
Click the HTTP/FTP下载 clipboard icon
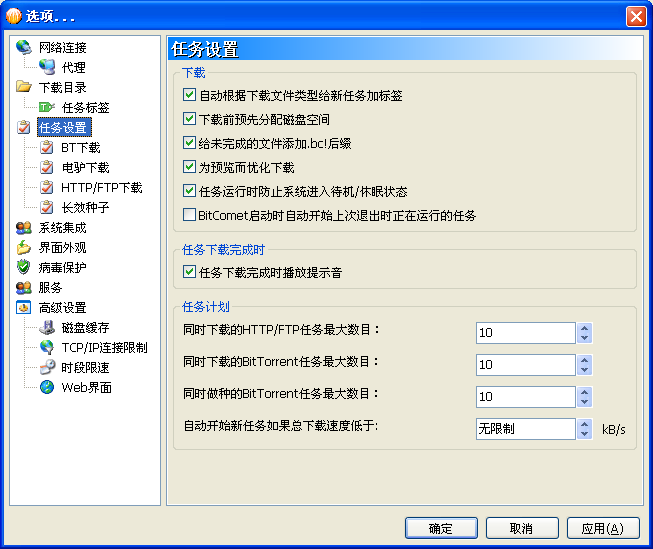pyautogui.click(x=47, y=187)
